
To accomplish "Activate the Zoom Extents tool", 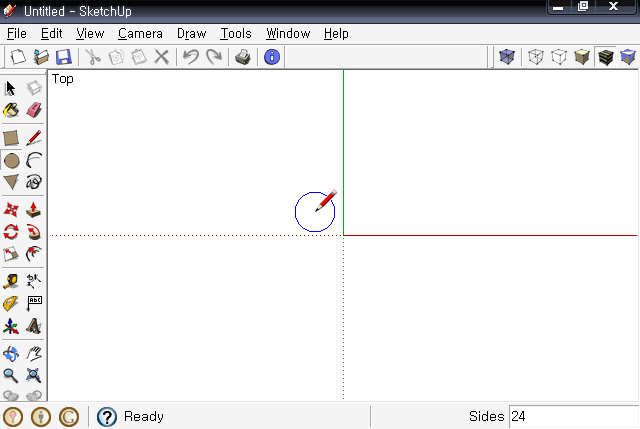I will point(34,375).
